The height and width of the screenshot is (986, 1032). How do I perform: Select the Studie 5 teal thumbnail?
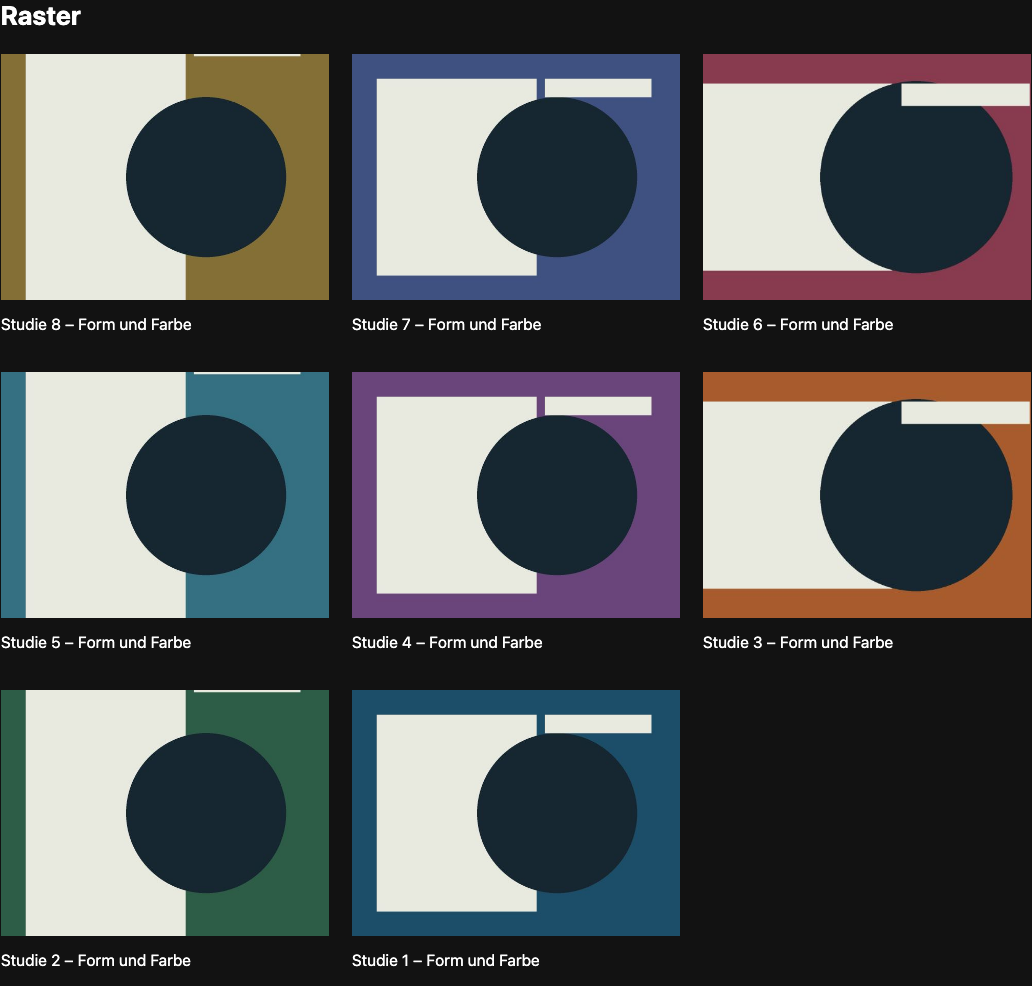[x=165, y=495]
